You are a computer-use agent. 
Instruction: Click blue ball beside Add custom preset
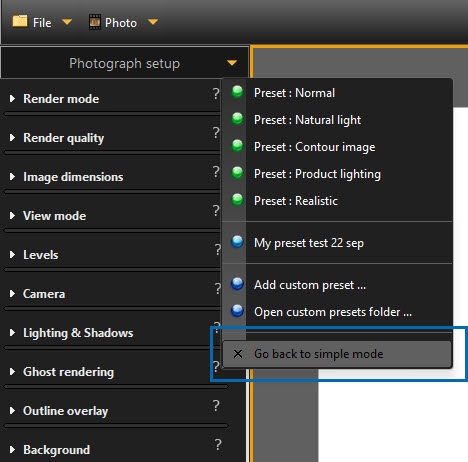point(237,284)
